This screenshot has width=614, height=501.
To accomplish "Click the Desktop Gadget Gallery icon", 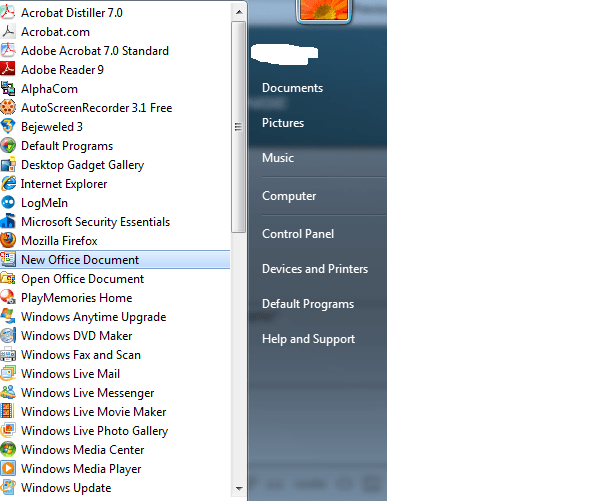I will pyautogui.click(x=8, y=165).
